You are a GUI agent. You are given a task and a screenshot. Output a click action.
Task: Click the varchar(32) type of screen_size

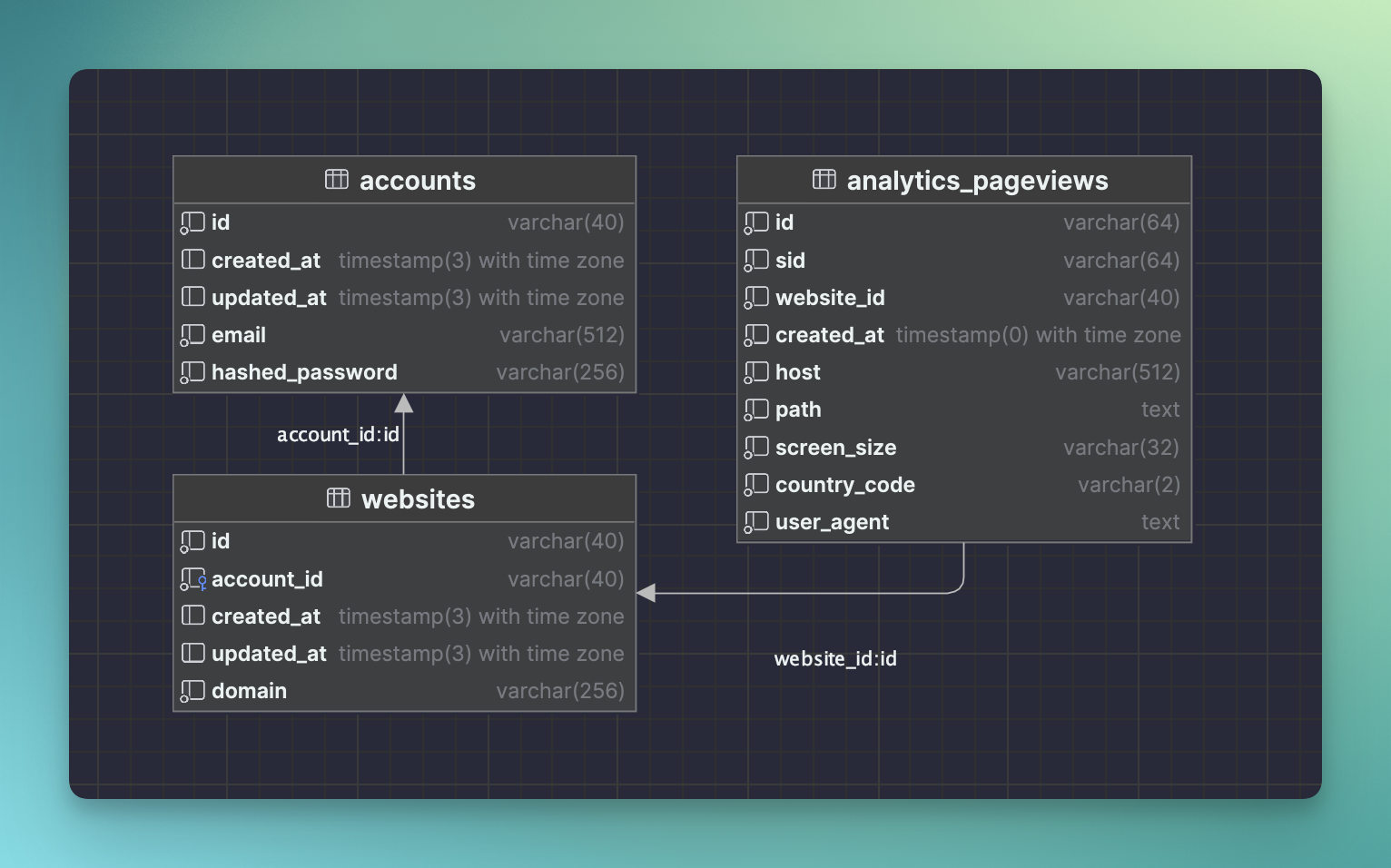pos(1121,448)
